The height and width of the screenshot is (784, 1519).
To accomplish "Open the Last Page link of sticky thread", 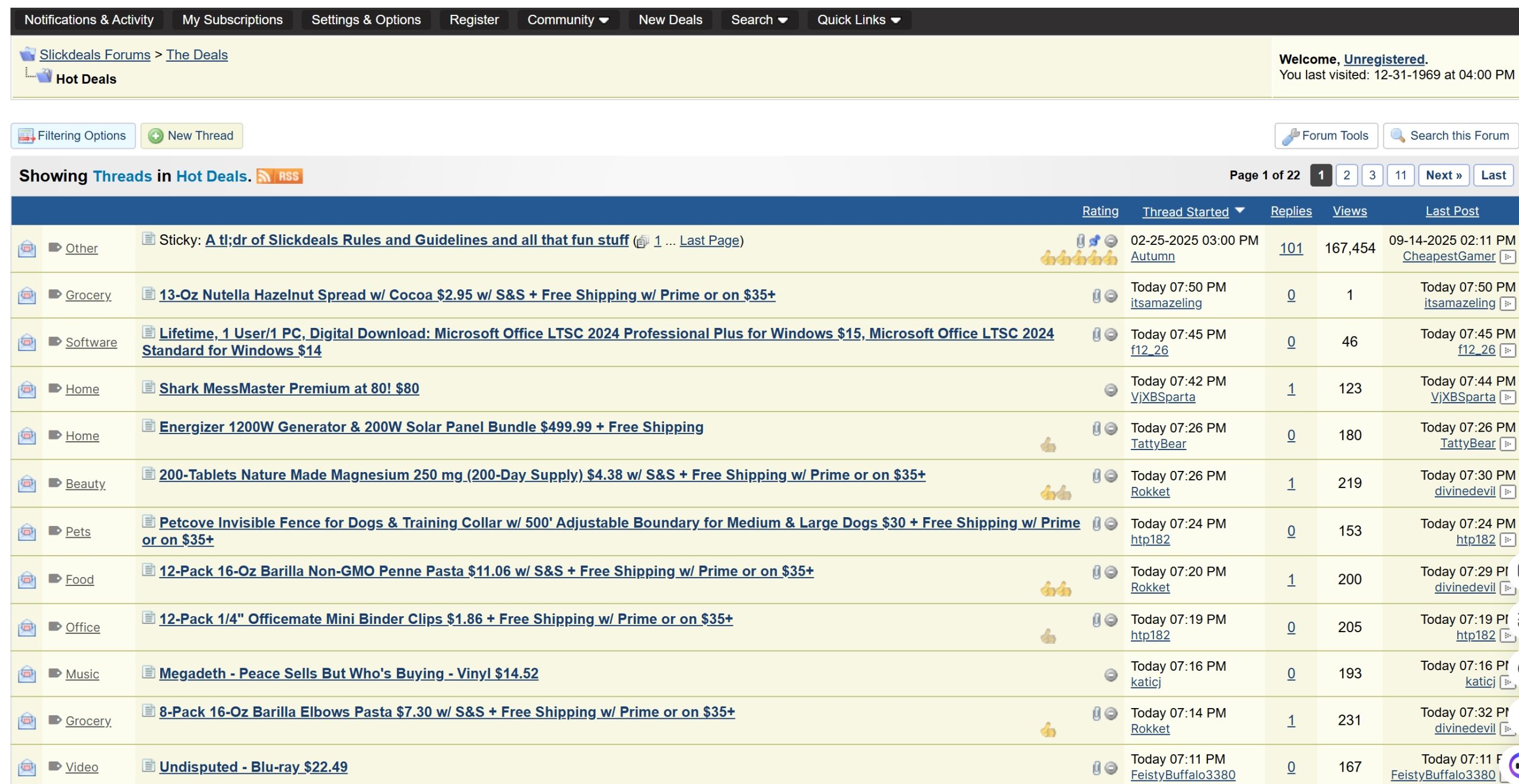I will pos(710,240).
